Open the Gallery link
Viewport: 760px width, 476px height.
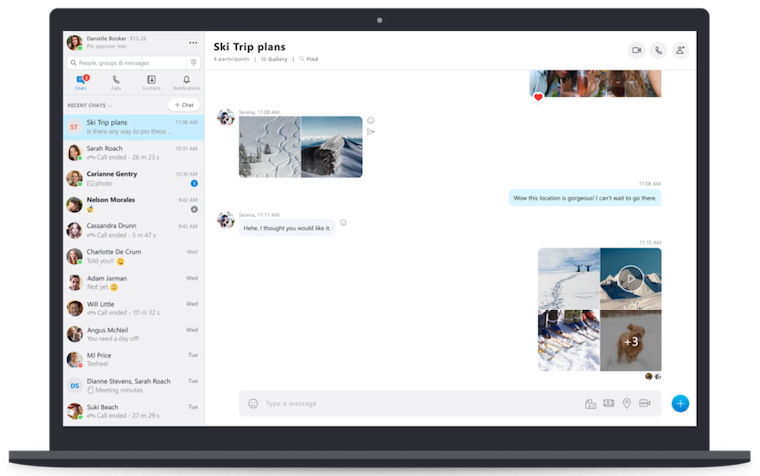tap(274, 59)
